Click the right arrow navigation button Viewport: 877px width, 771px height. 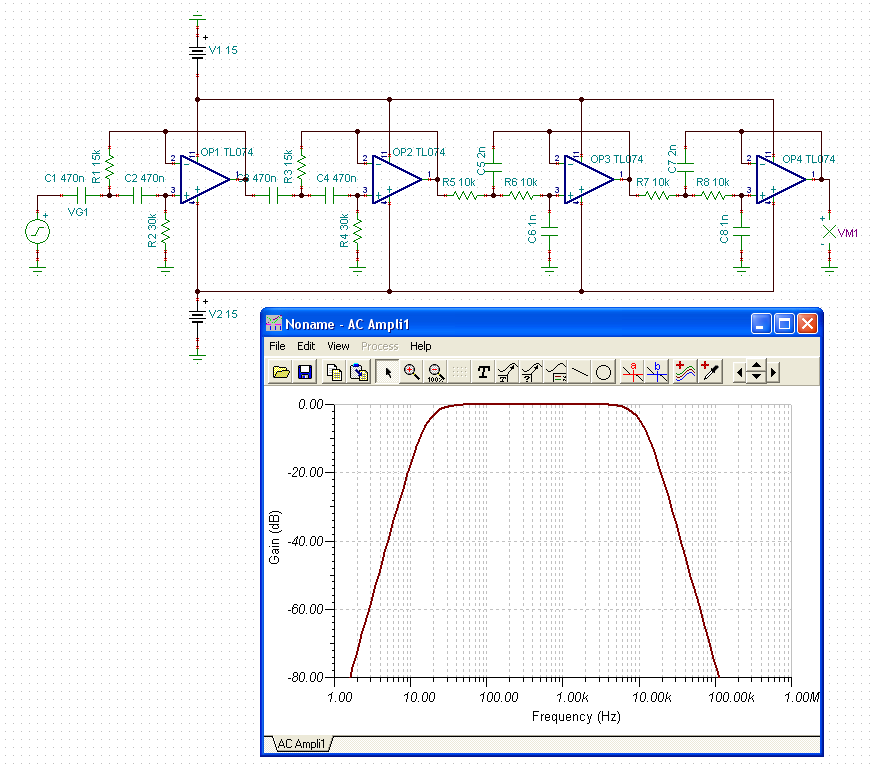(774, 372)
